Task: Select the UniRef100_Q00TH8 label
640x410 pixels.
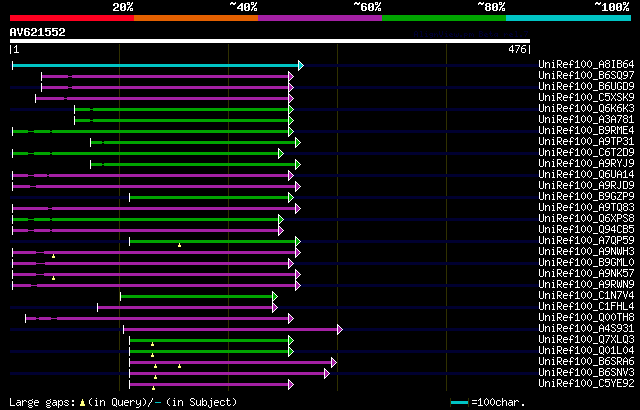Action: (586, 318)
